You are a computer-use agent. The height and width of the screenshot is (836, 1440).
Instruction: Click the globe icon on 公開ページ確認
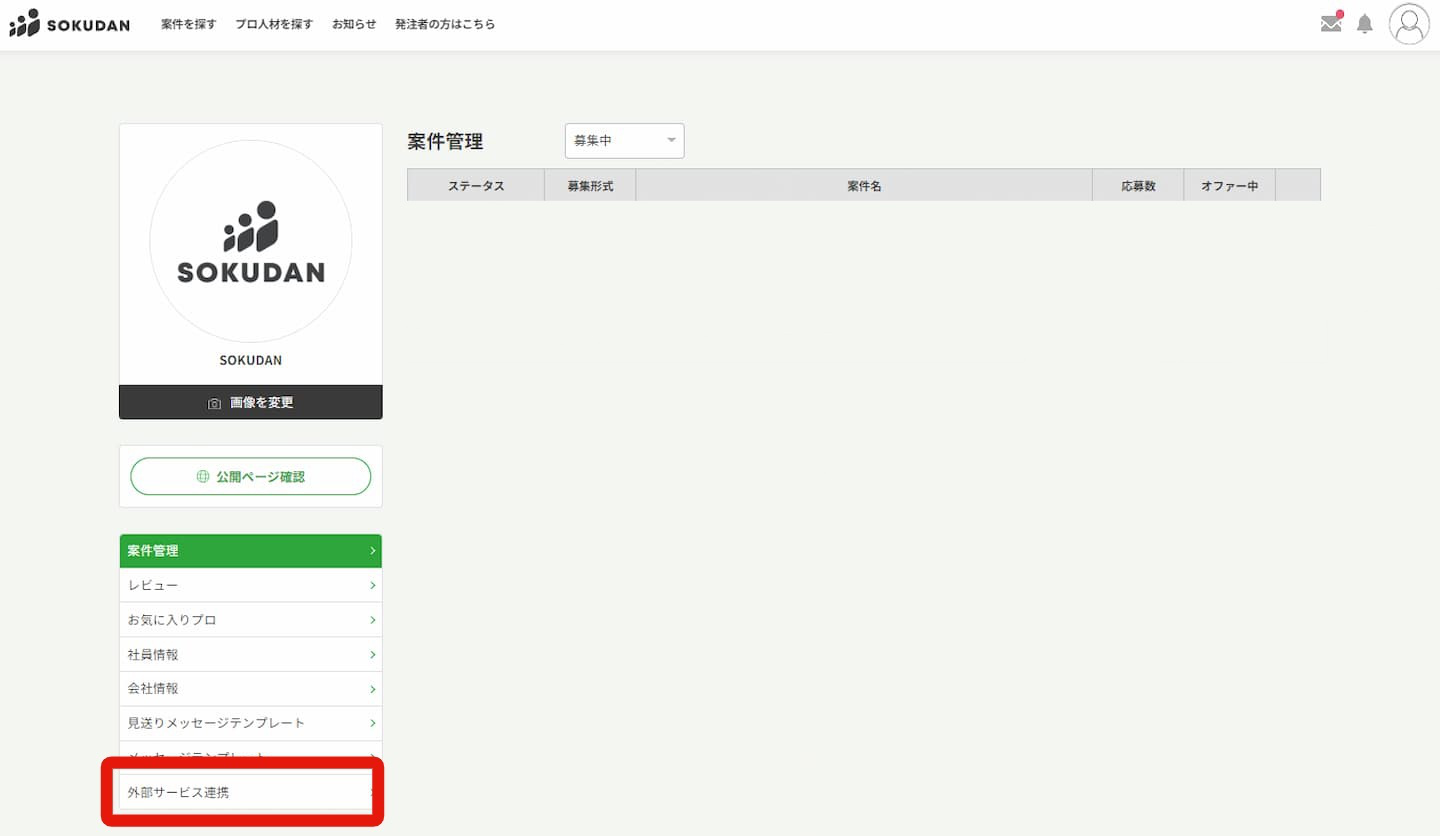coord(203,477)
